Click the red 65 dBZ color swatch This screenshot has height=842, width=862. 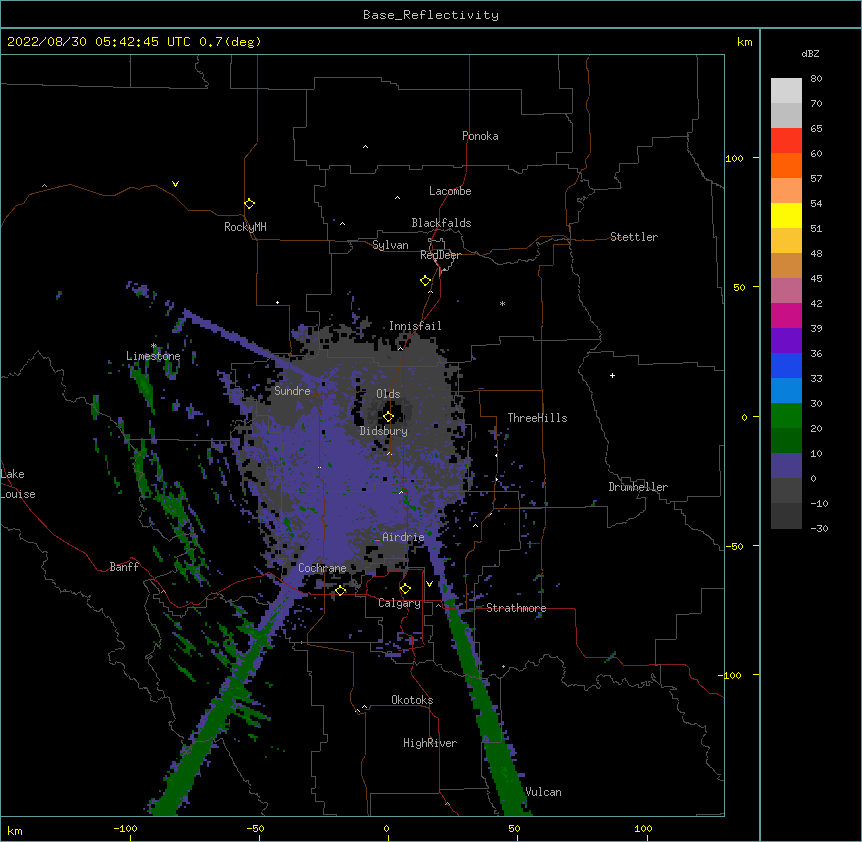pos(786,140)
